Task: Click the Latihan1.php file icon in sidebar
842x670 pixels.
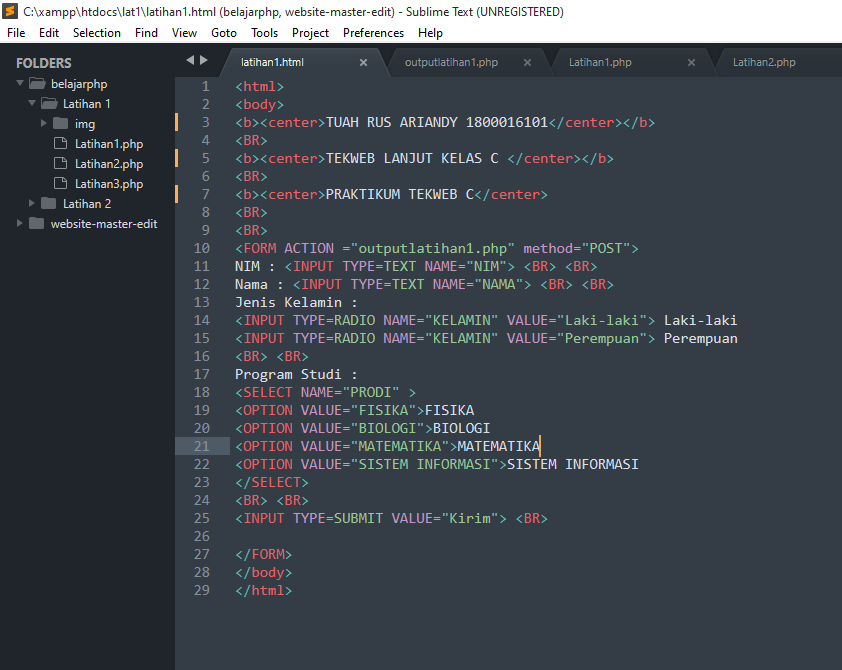Action: point(61,143)
